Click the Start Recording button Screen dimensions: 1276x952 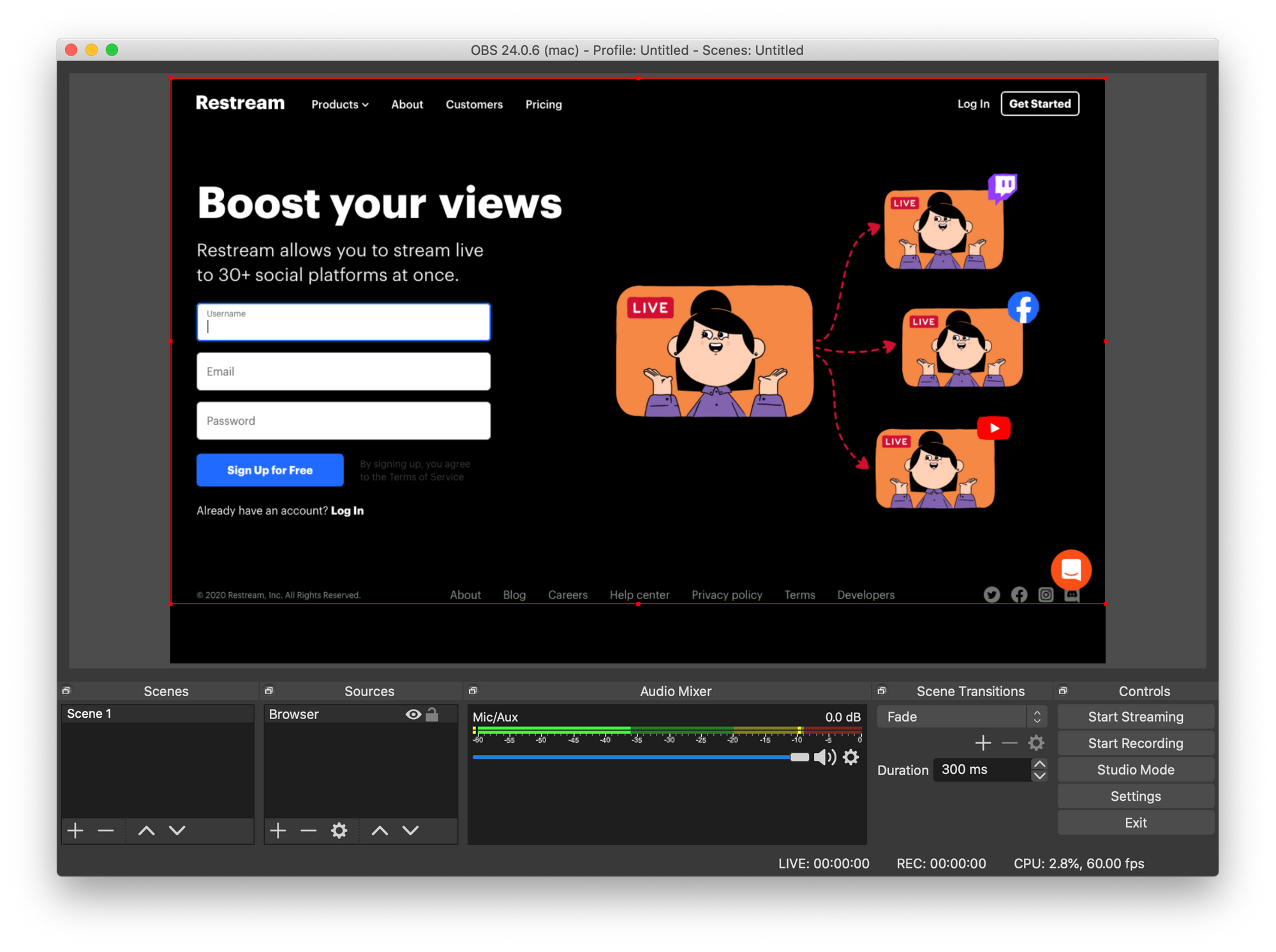1137,743
